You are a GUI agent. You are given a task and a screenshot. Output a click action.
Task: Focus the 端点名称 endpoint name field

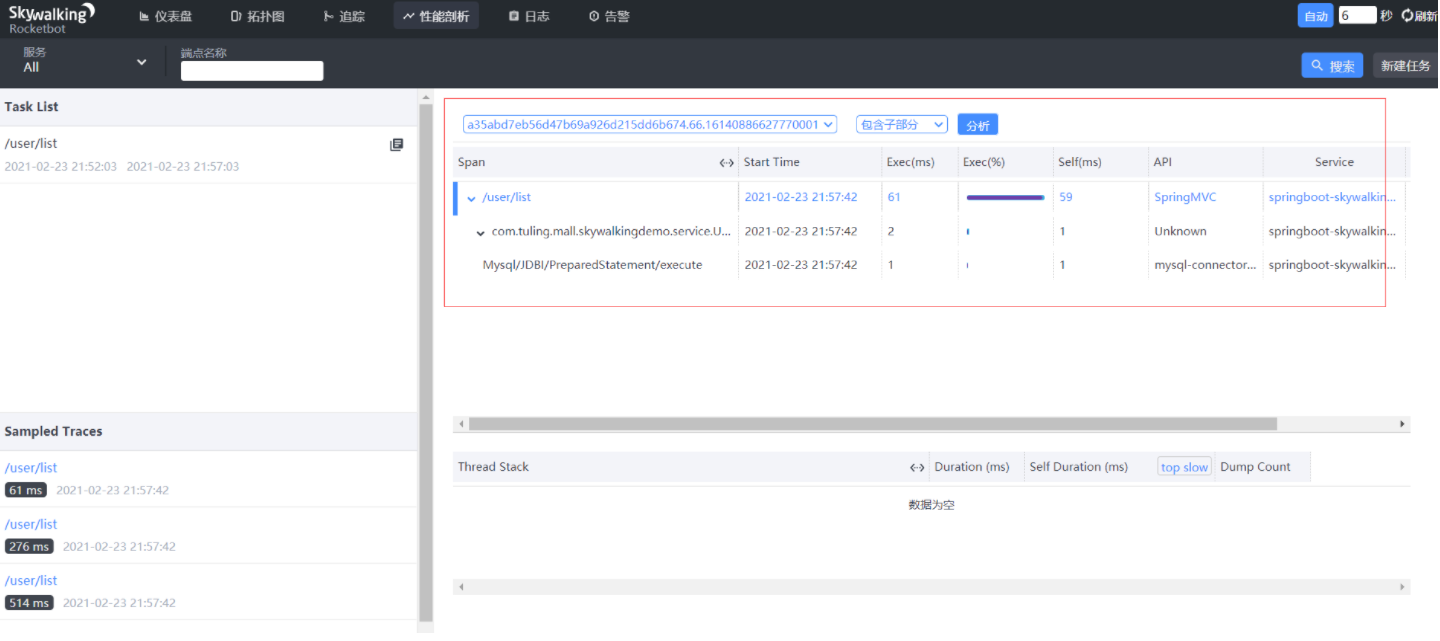pos(252,71)
